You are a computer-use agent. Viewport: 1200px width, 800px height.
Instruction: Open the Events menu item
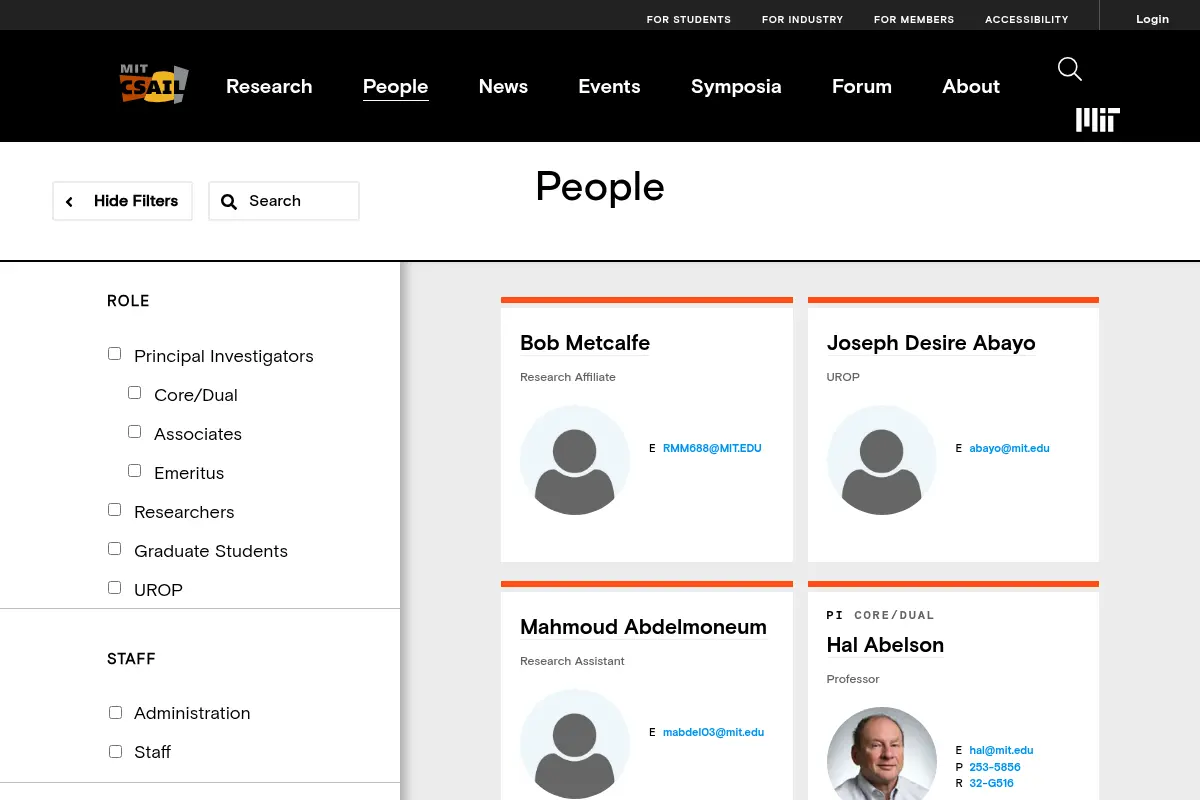(x=609, y=86)
